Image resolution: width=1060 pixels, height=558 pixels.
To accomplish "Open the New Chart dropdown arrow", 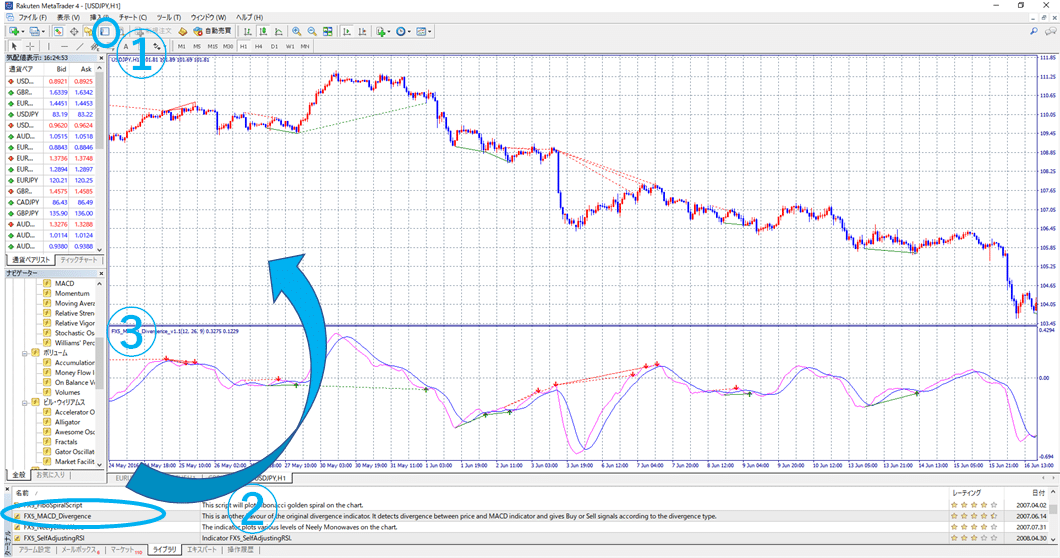I will coord(22,31).
